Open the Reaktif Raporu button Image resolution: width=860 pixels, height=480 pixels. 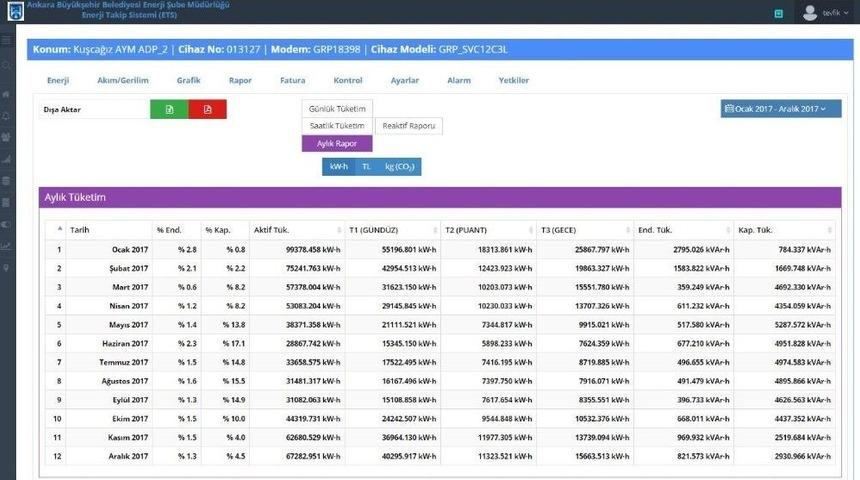pos(409,126)
